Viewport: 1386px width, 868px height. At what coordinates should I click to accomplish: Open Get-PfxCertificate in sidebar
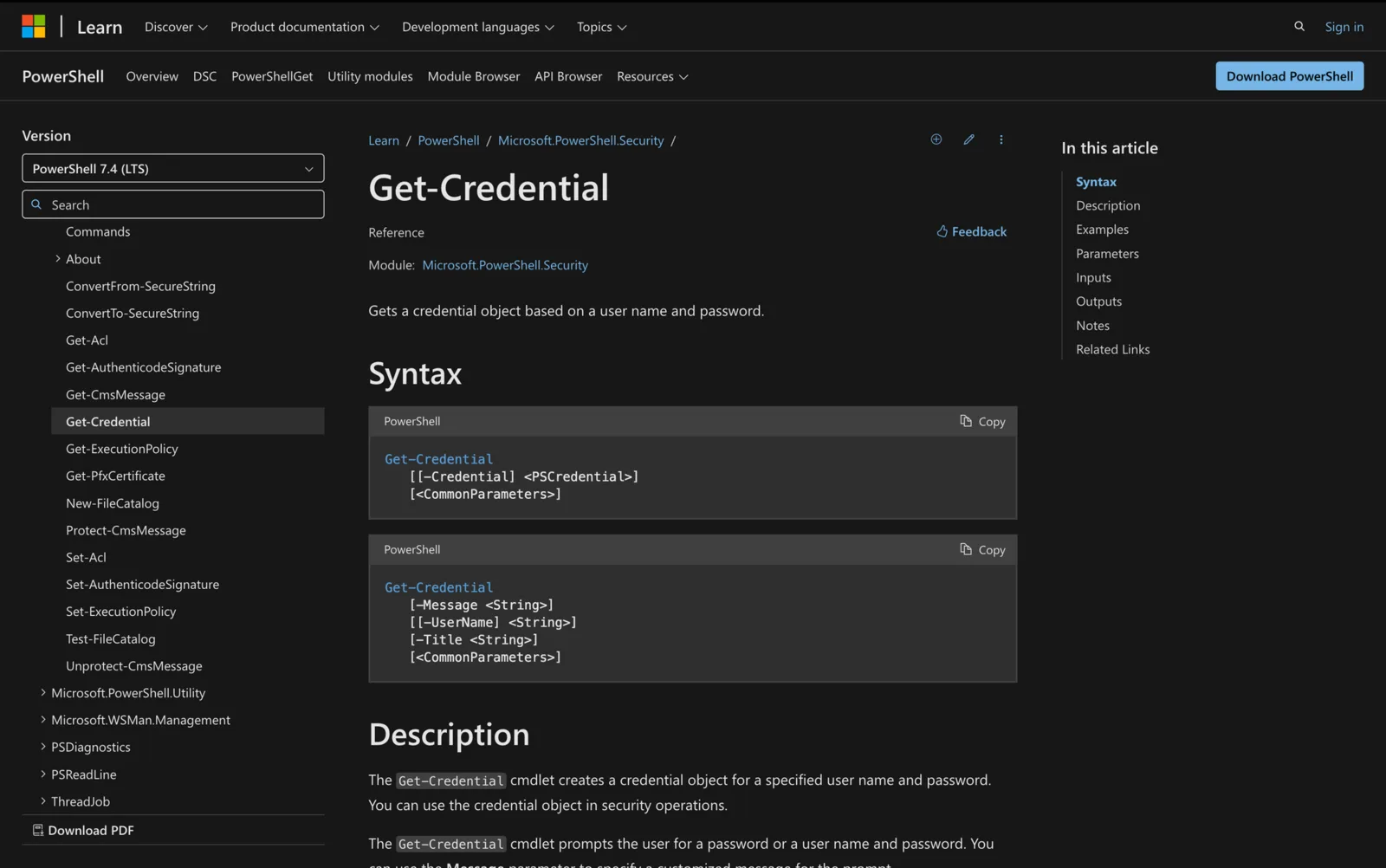click(115, 476)
